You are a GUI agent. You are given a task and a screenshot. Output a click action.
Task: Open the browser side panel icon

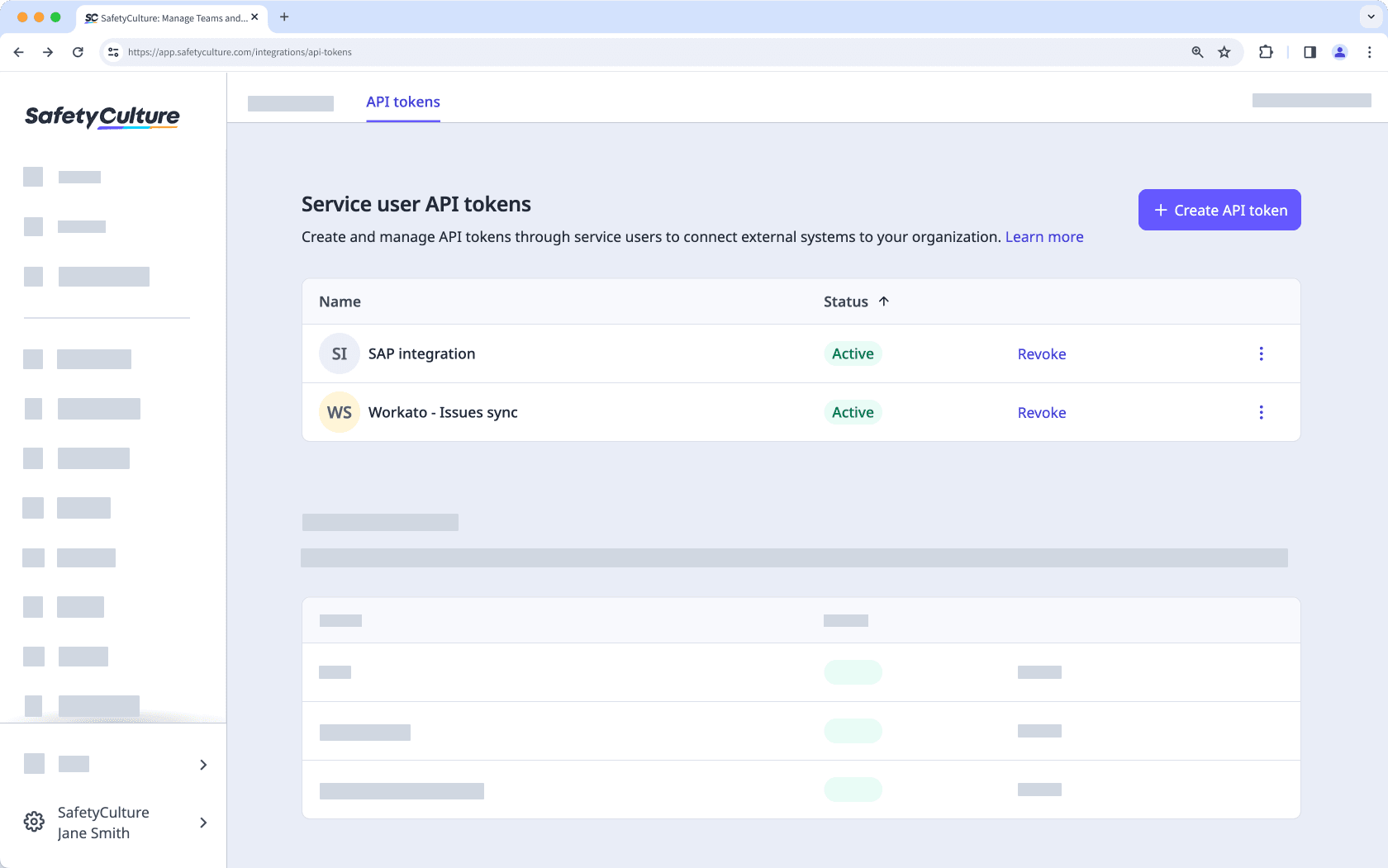pyautogui.click(x=1309, y=52)
